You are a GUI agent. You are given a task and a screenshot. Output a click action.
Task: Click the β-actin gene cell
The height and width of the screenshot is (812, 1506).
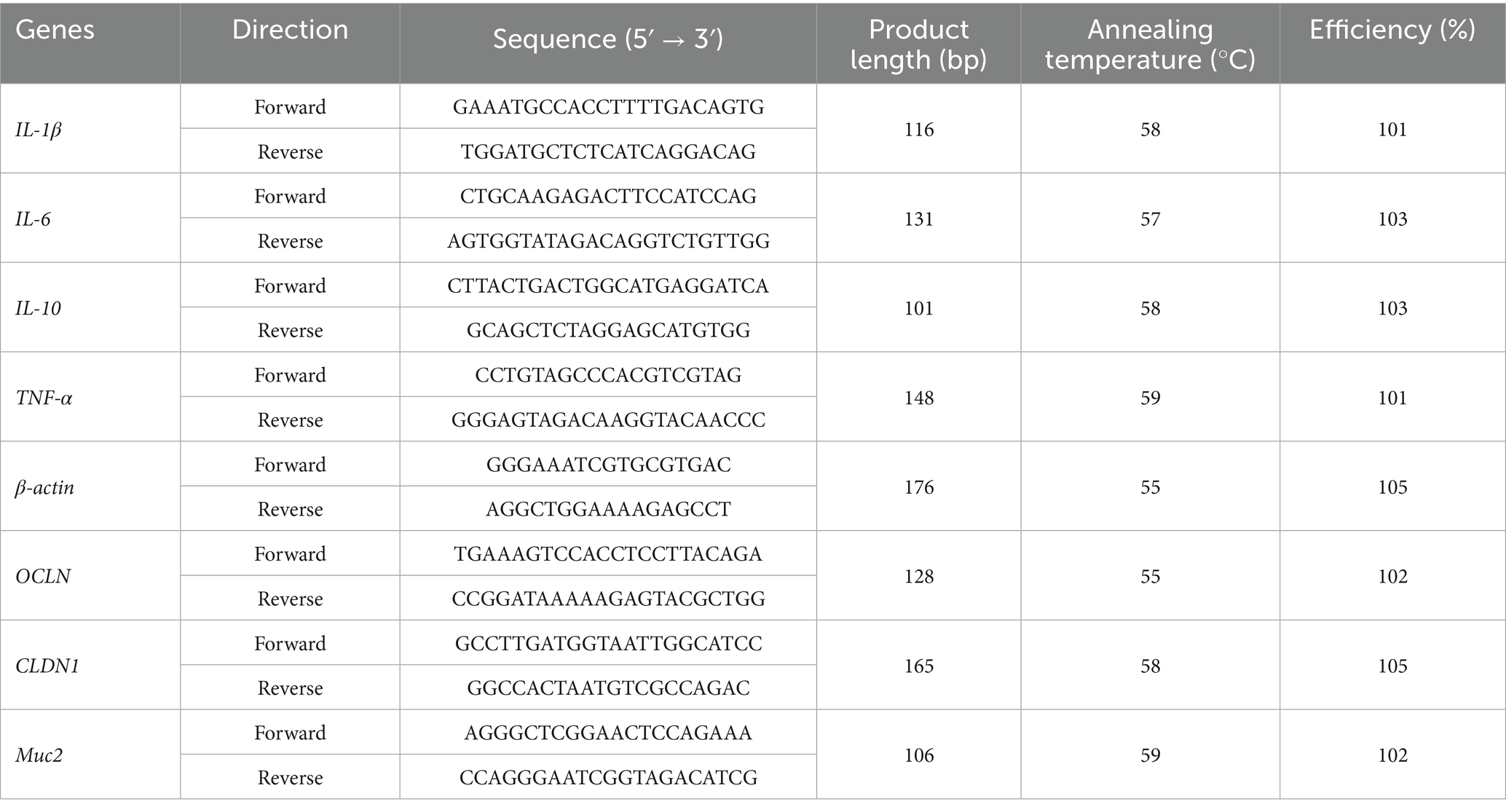[44, 487]
